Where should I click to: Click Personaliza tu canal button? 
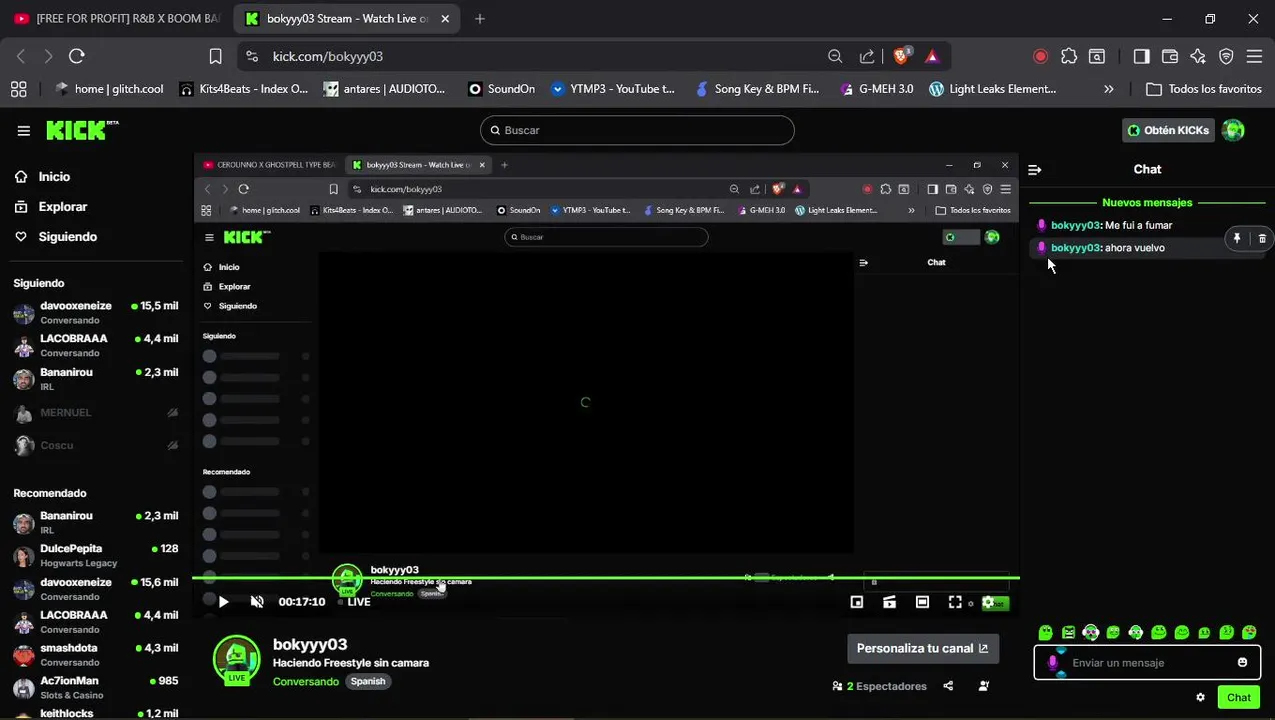pos(922,649)
